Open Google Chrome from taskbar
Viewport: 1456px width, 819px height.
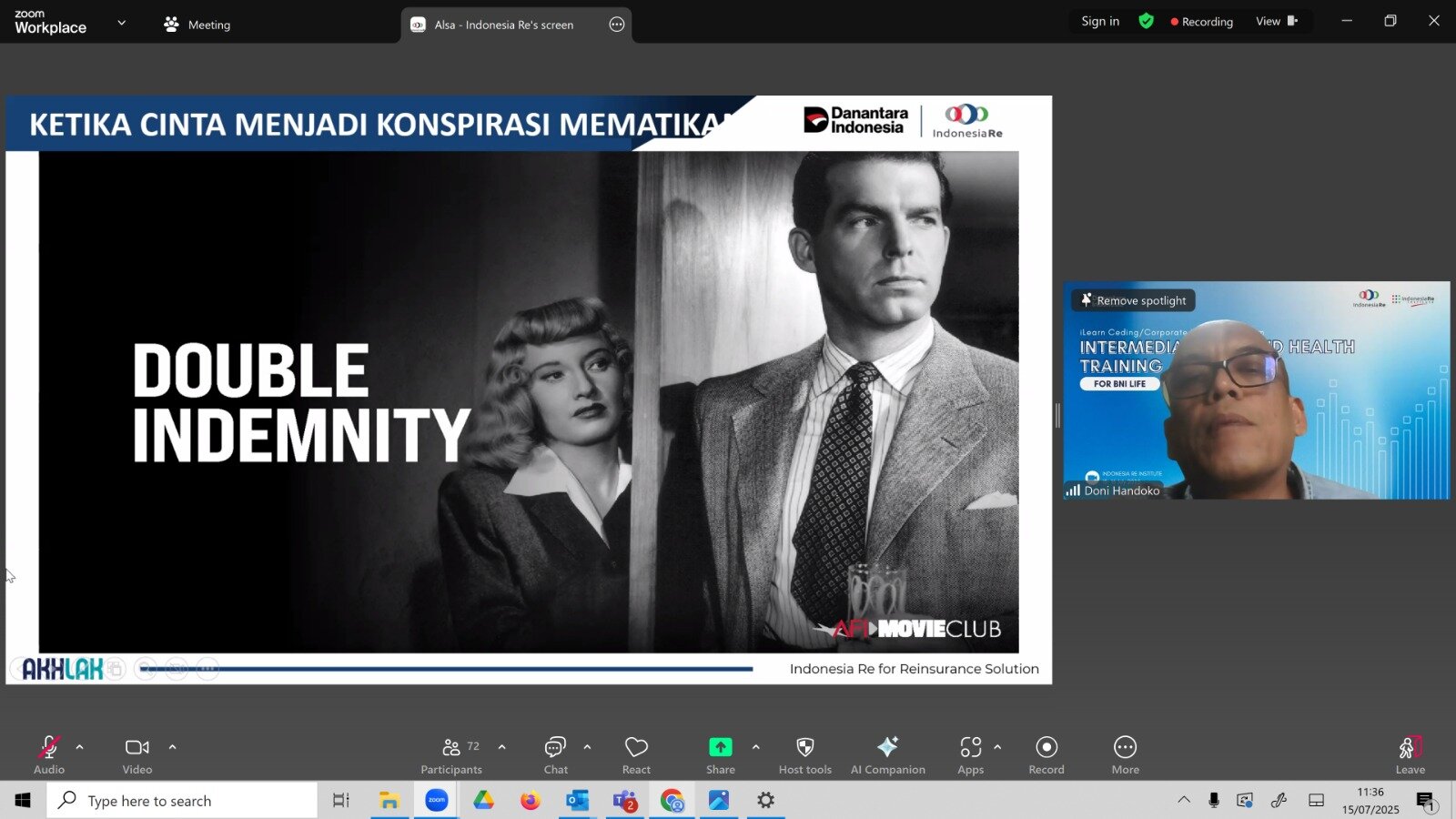point(672,800)
